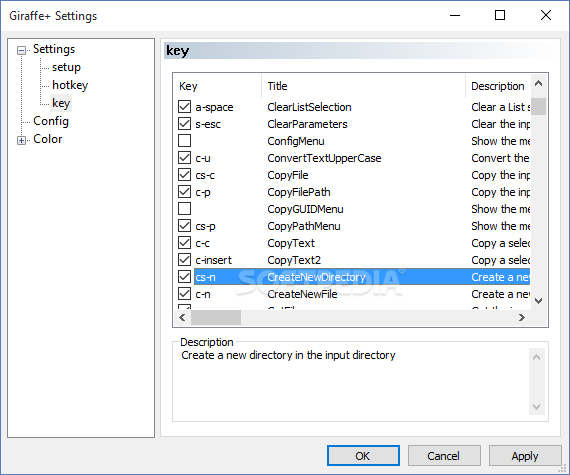Confirm settings with OK button
The height and width of the screenshot is (475, 570).
coord(363,456)
